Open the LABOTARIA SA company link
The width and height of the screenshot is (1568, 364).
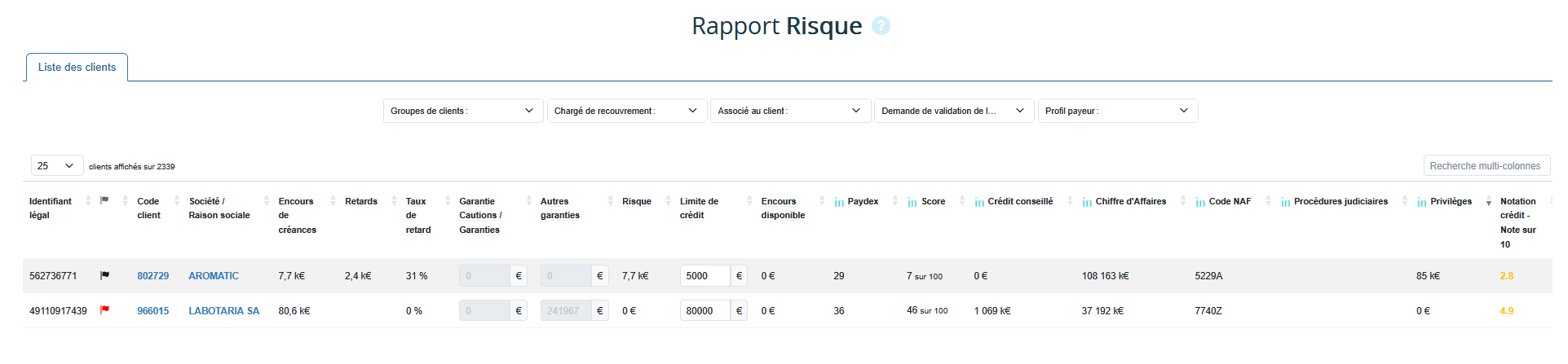pyautogui.click(x=223, y=311)
